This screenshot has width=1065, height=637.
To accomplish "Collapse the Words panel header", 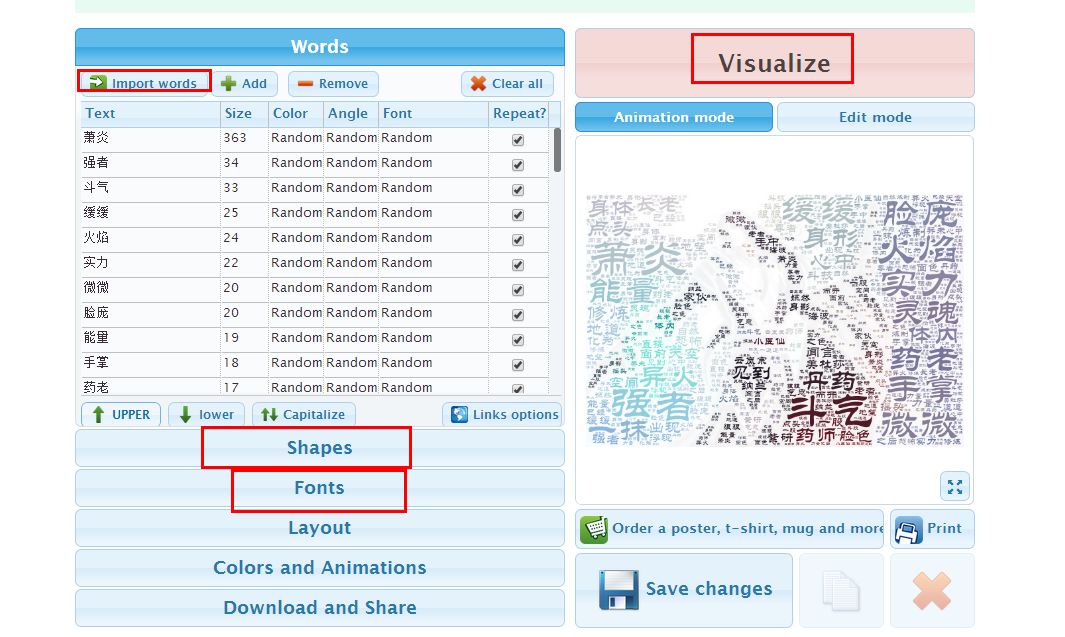I will (320, 47).
